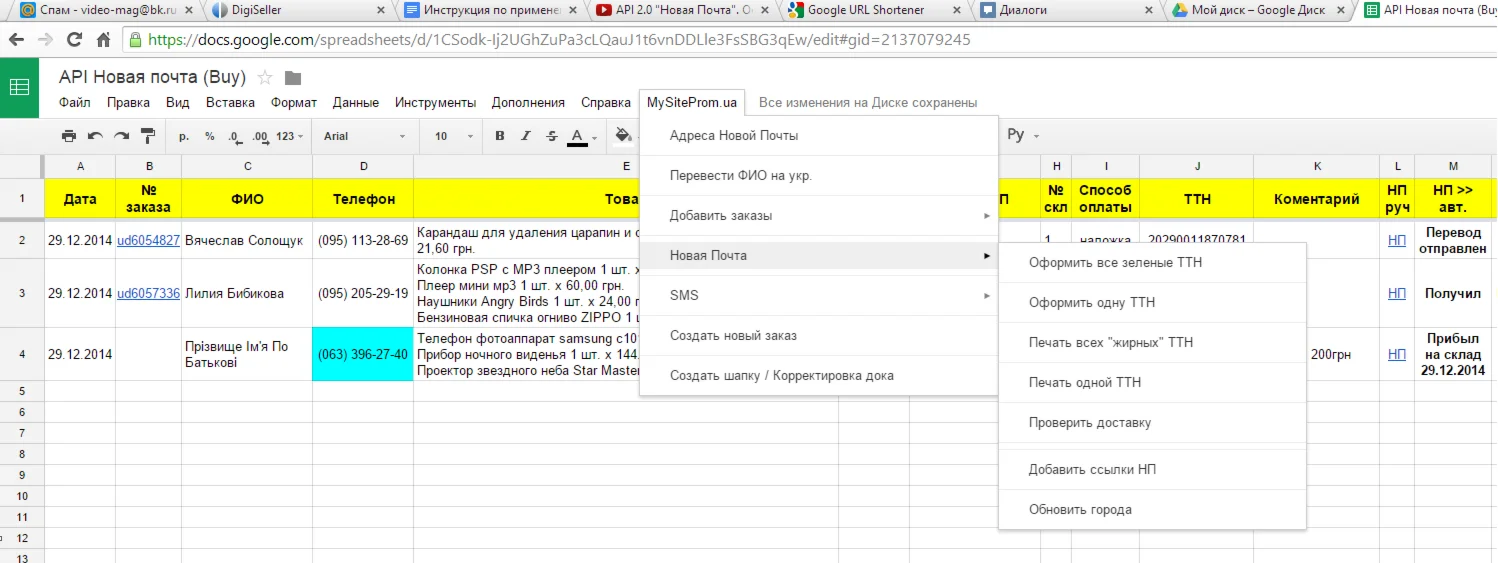Screen dimensions: 1498x563
Task: Open the Правка menu
Action: 128,103
